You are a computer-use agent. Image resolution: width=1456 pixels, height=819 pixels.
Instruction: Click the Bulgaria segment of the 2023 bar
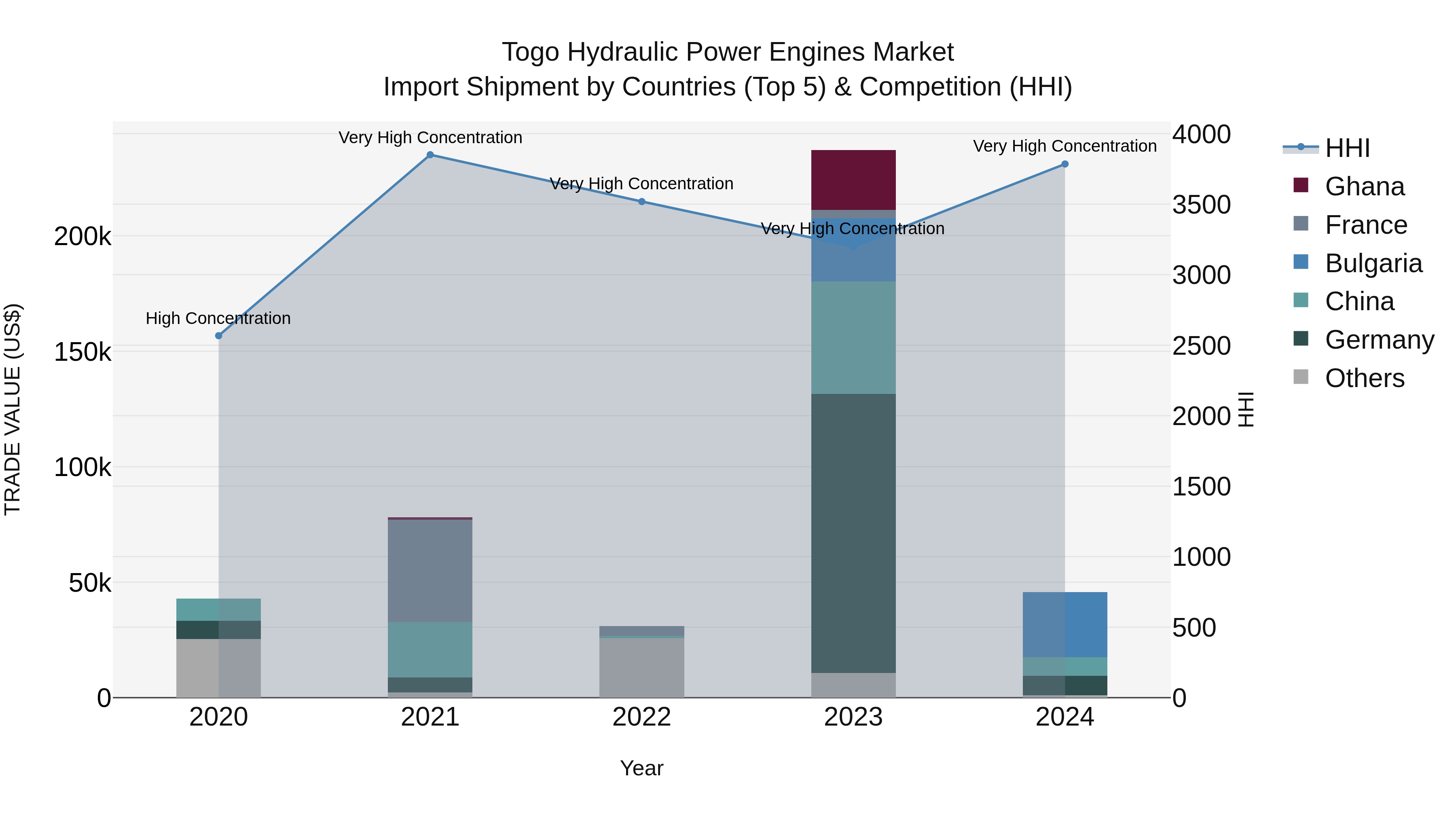(853, 250)
